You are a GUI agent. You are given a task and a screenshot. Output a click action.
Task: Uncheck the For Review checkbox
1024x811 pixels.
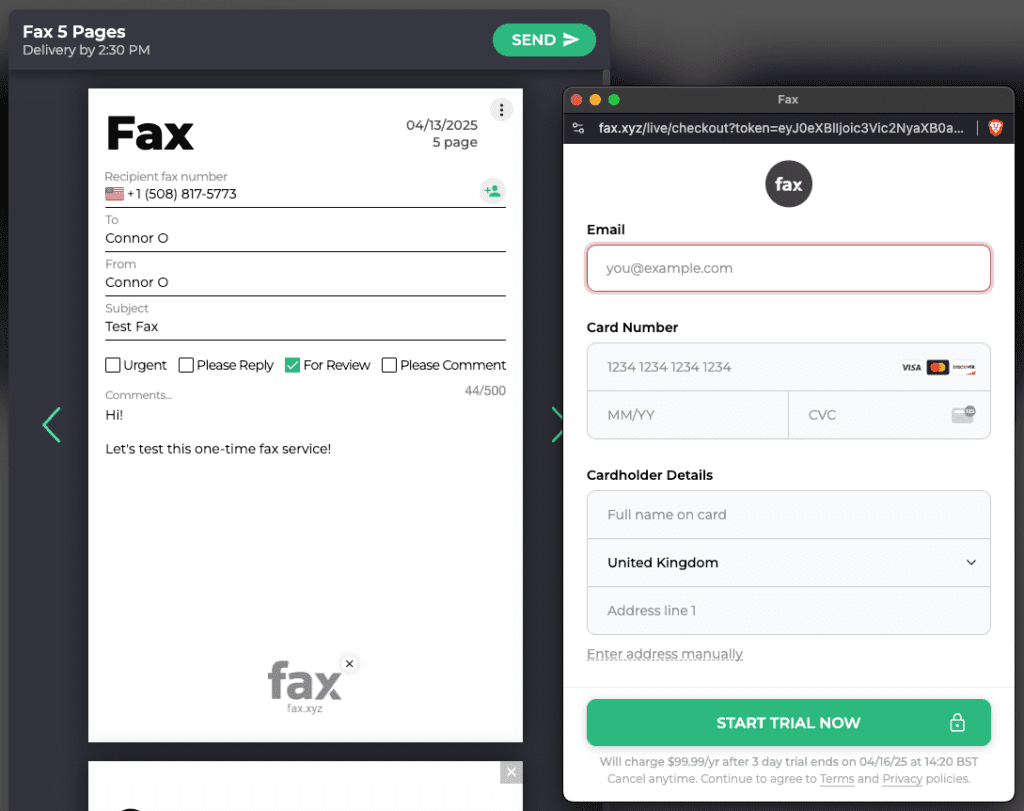coord(292,365)
